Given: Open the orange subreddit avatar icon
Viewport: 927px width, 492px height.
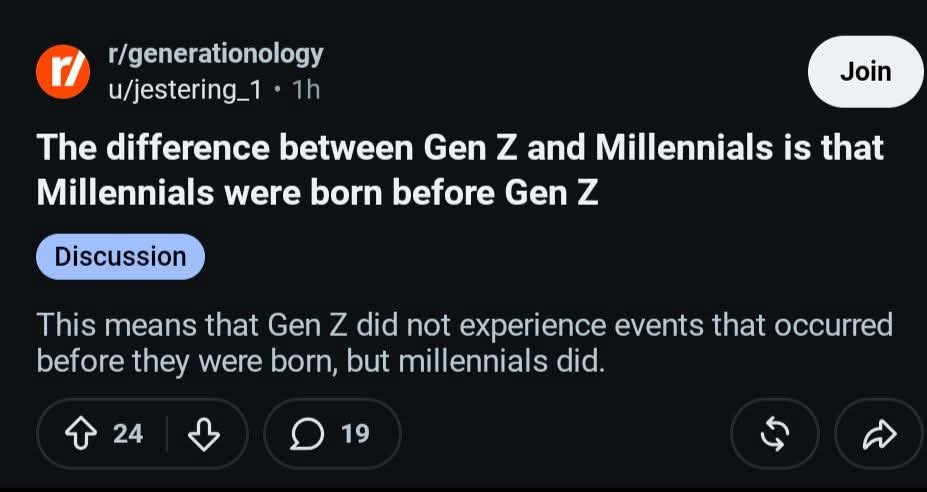Looking at the screenshot, I should pyautogui.click(x=63, y=72).
